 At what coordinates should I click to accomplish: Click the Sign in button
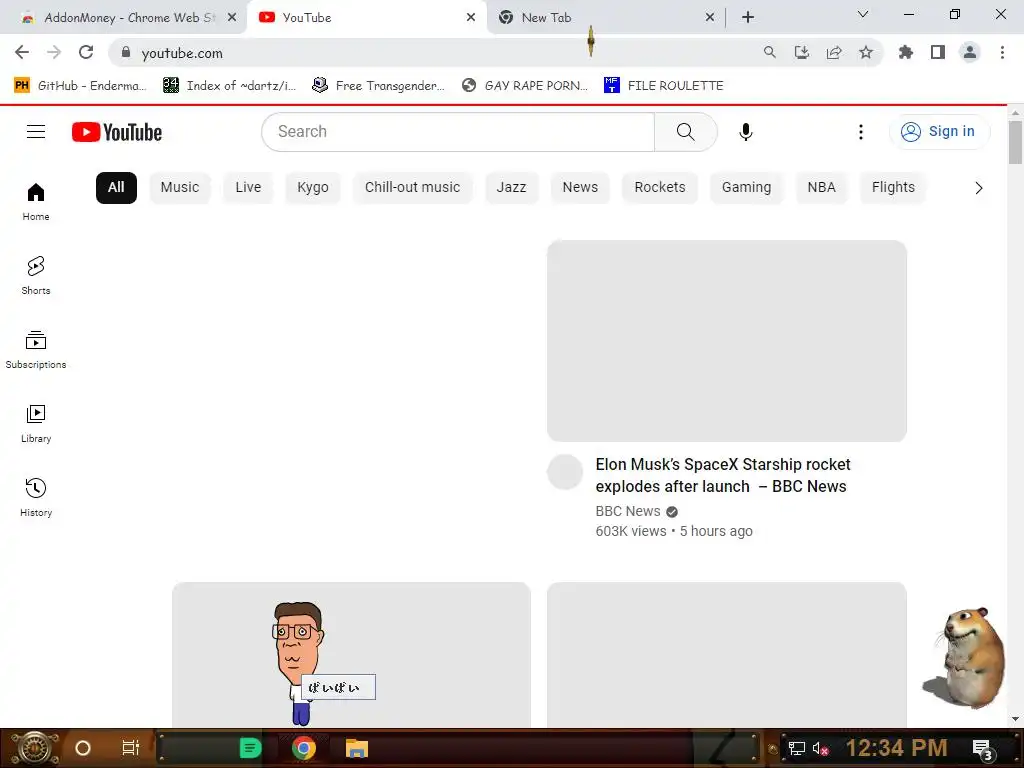click(939, 132)
